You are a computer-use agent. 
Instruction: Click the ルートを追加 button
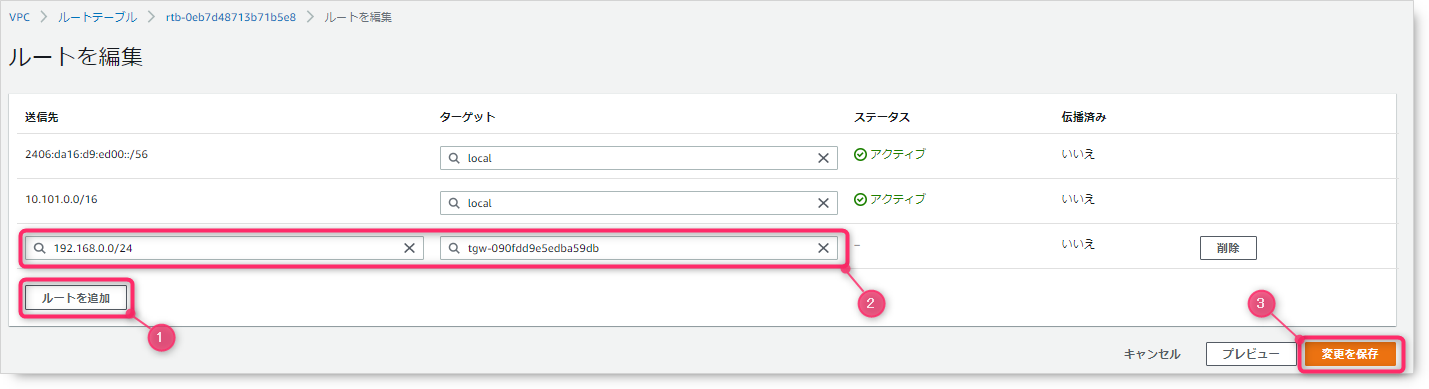coord(76,298)
